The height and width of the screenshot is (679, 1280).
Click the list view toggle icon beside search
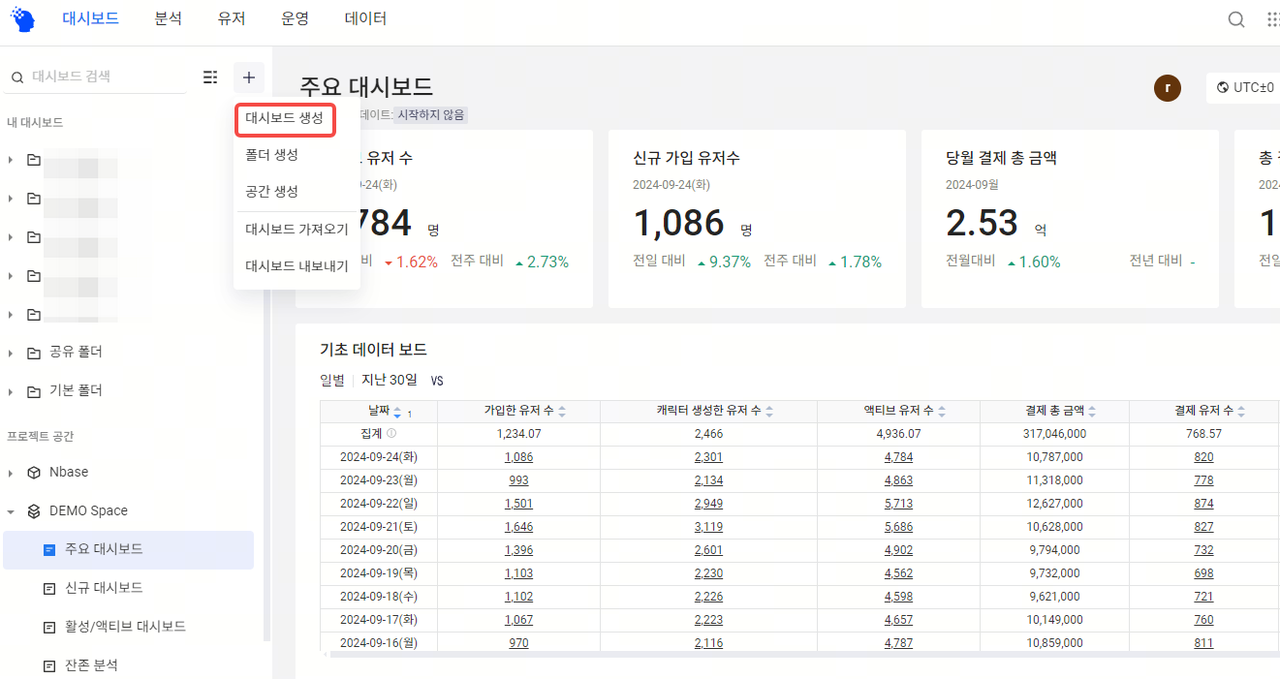pyautogui.click(x=210, y=77)
